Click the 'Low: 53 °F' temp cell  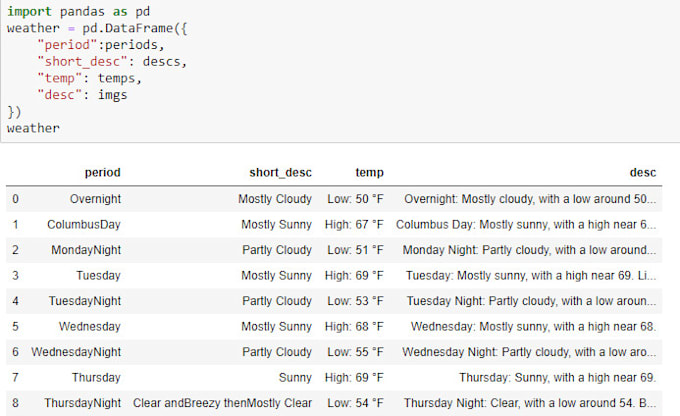[x=355, y=301]
